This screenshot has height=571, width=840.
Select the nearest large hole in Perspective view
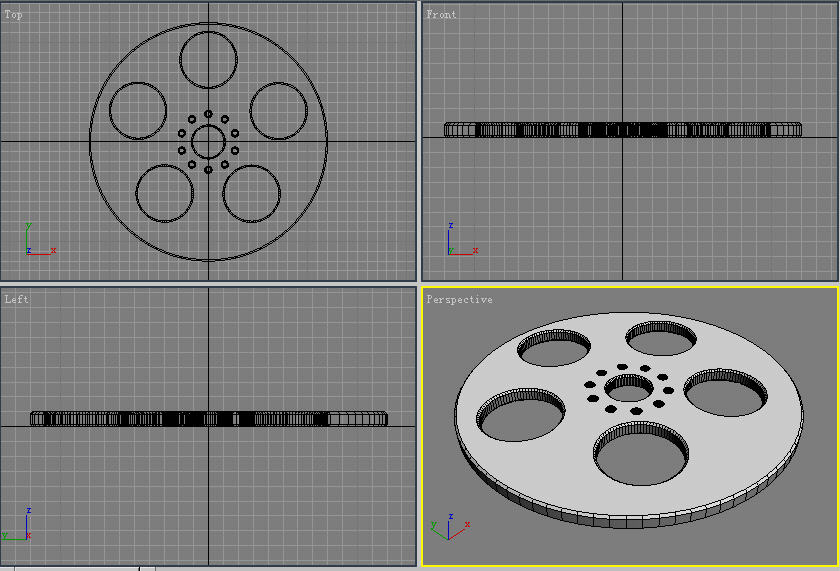tap(641, 456)
